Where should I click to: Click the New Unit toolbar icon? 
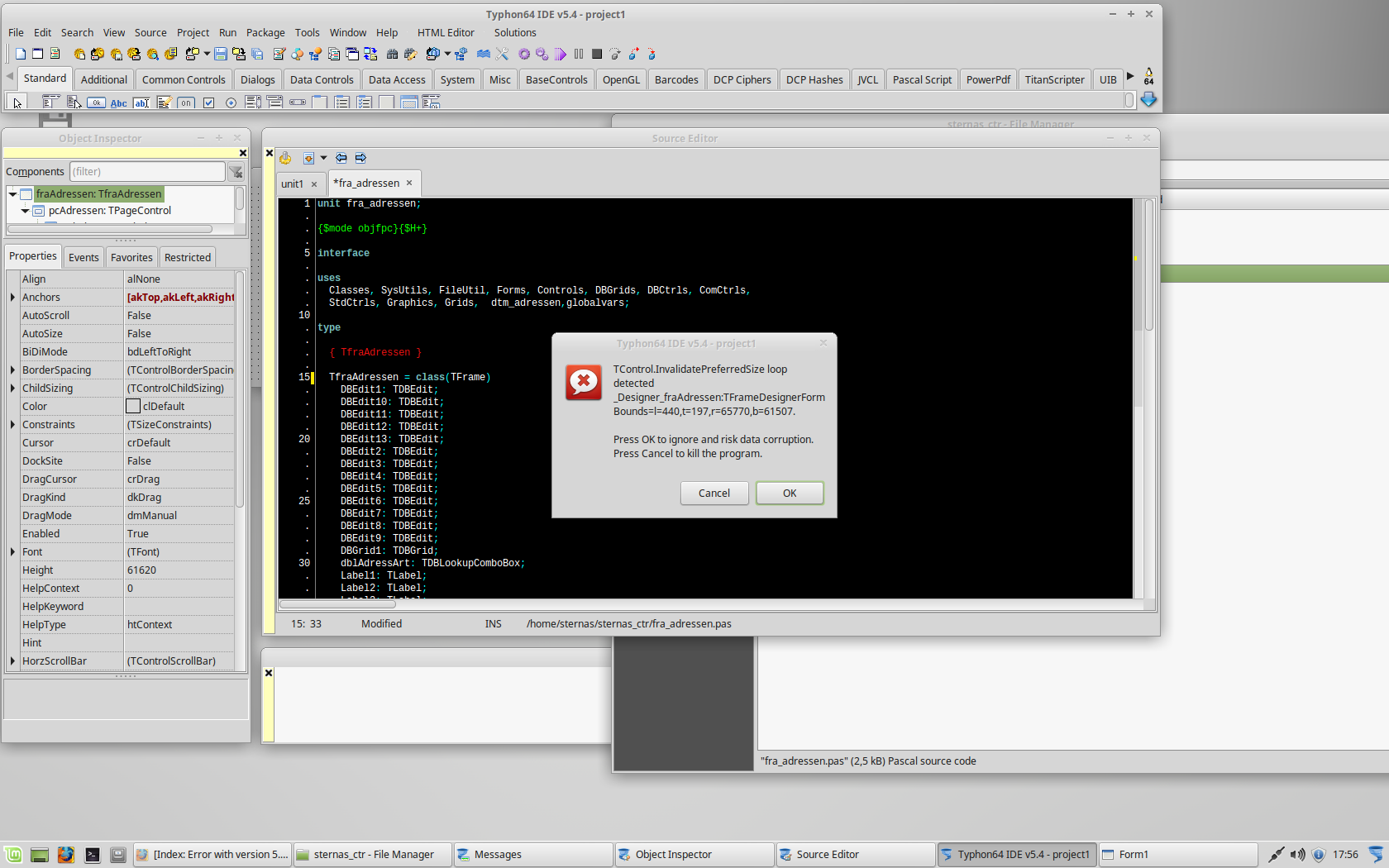coord(21,54)
